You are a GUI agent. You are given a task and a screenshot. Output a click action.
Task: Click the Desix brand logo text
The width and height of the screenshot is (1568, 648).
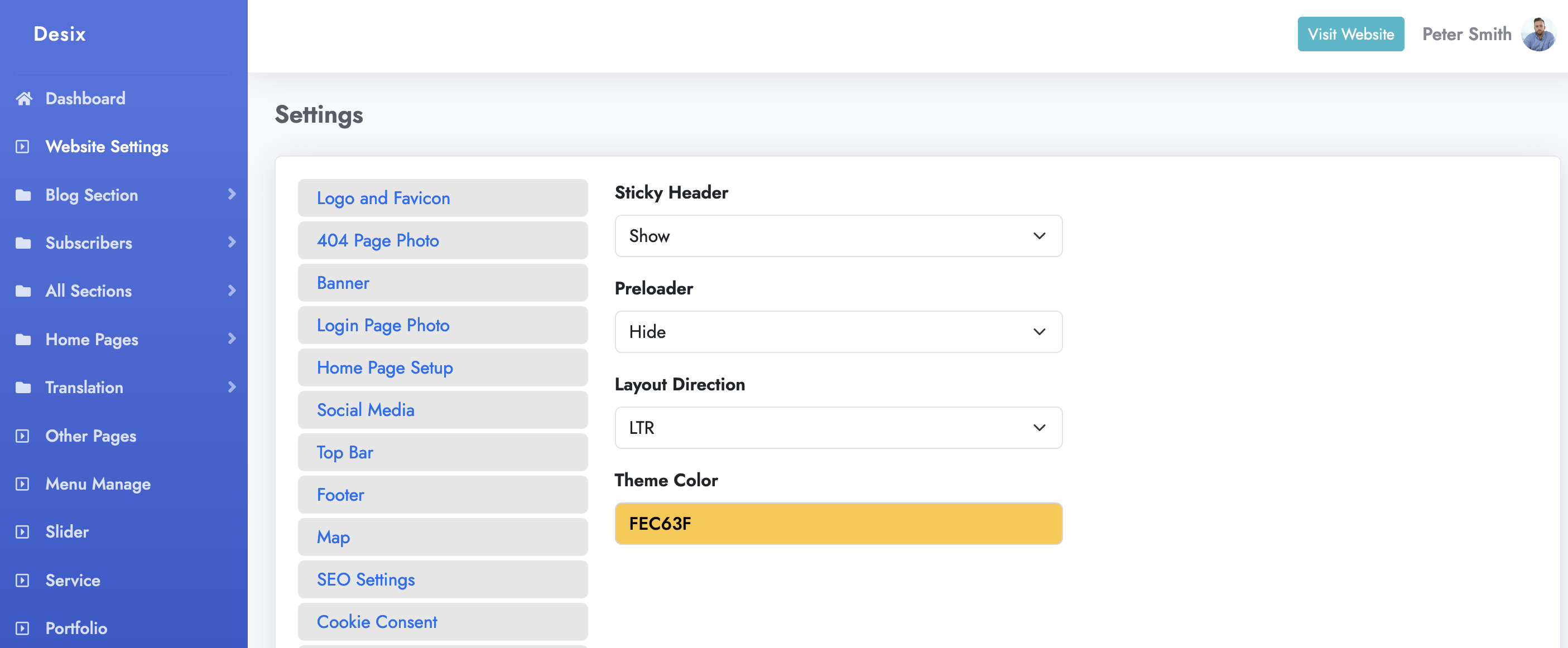point(60,34)
